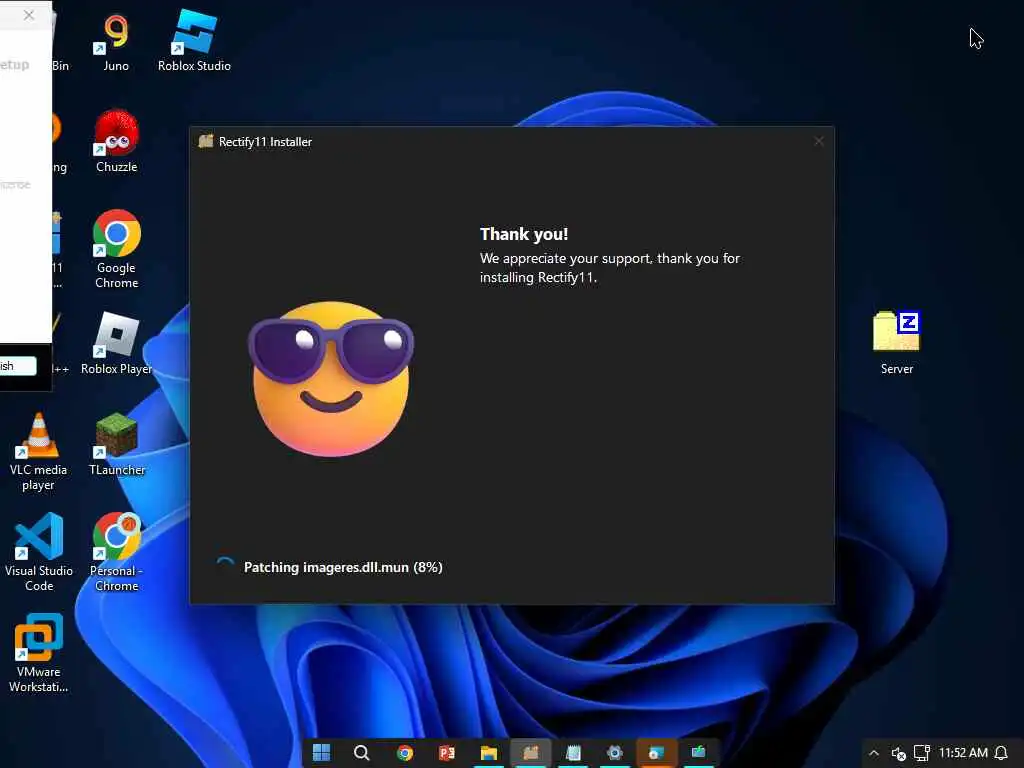Launch the Roblox Player shortcut
Image resolution: width=1024 pixels, height=768 pixels.
click(116, 344)
